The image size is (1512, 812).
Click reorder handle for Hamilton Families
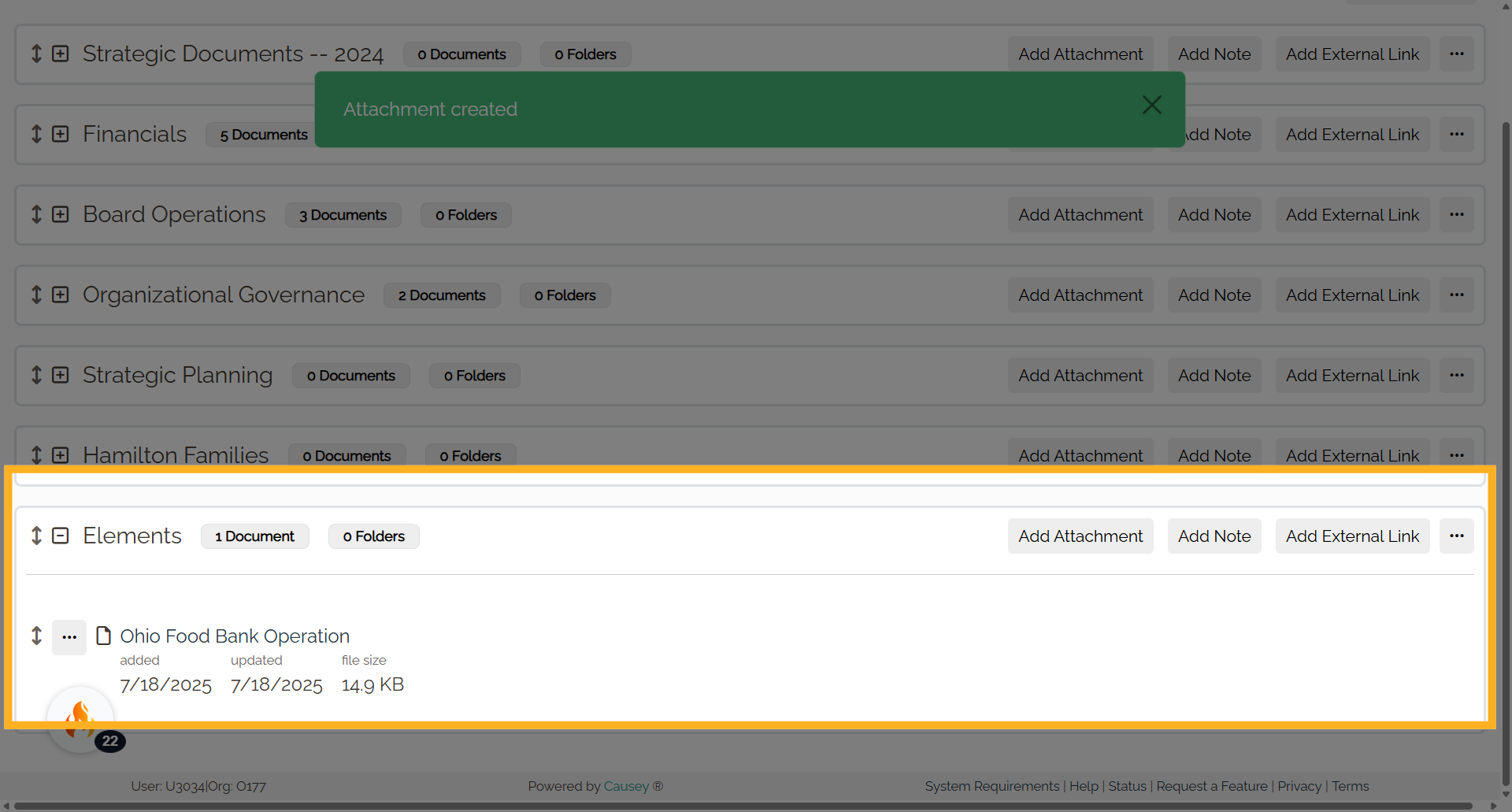click(x=36, y=455)
